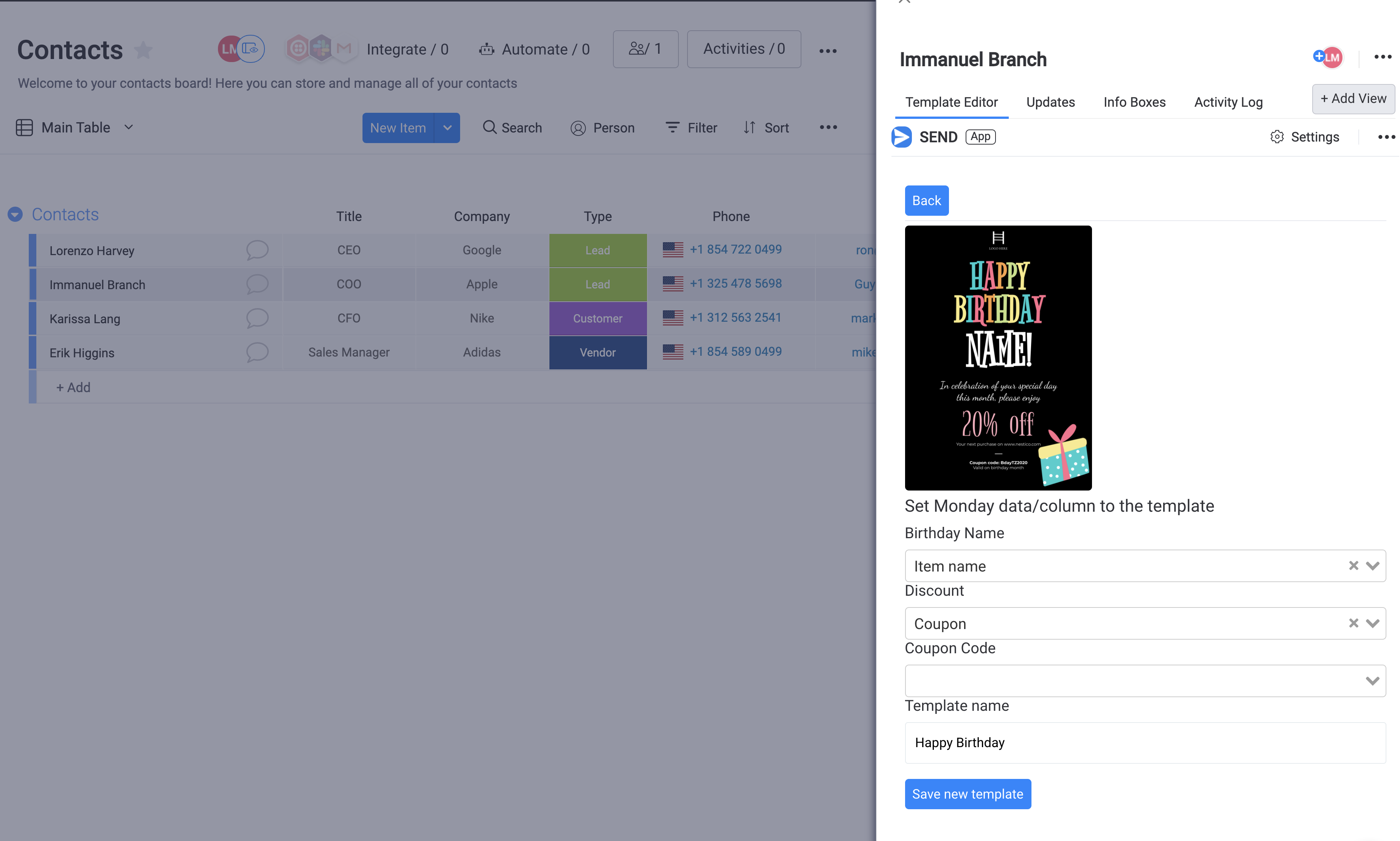Click the Template name input field
This screenshot has height=841, width=1400.
pyautogui.click(x=1145, y=742)
